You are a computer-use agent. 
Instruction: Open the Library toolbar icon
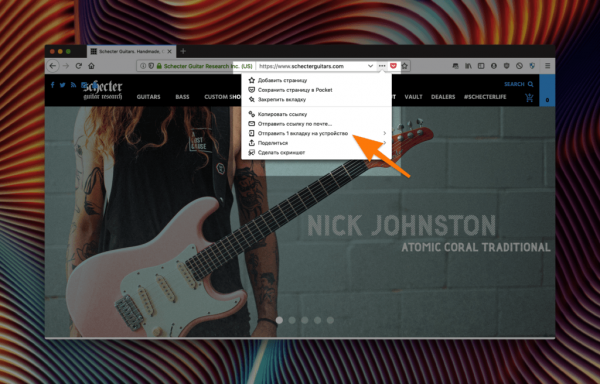pyautogui.click(x=468, y=66)
